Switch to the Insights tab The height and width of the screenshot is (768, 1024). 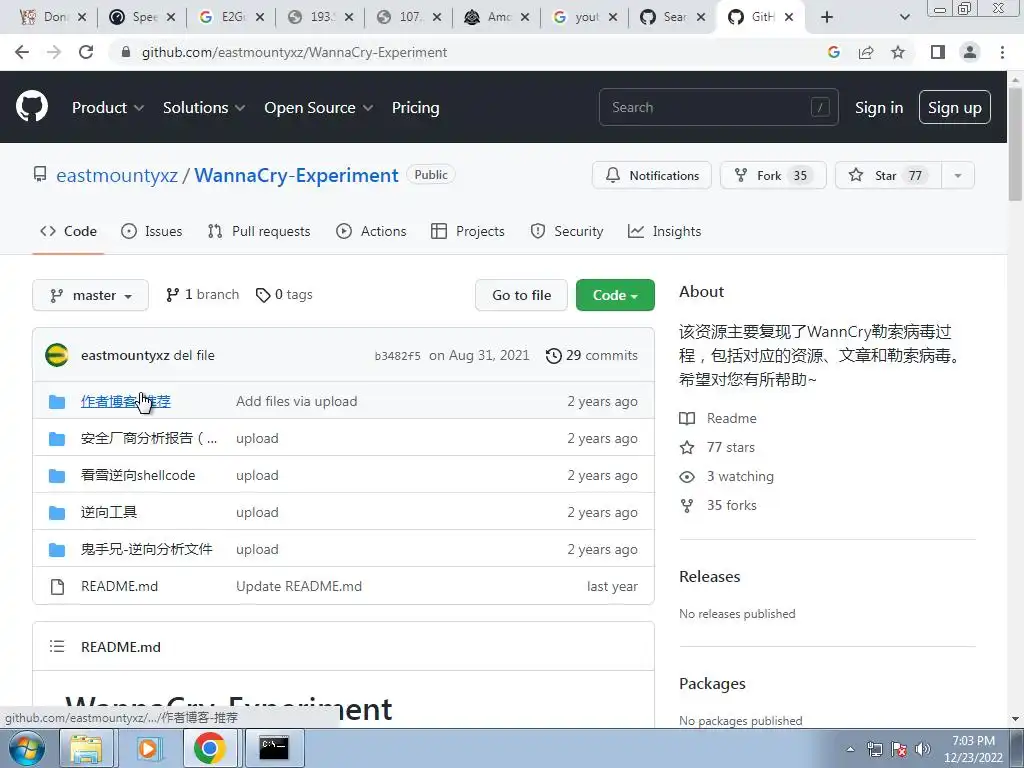(x=664, y=231)
